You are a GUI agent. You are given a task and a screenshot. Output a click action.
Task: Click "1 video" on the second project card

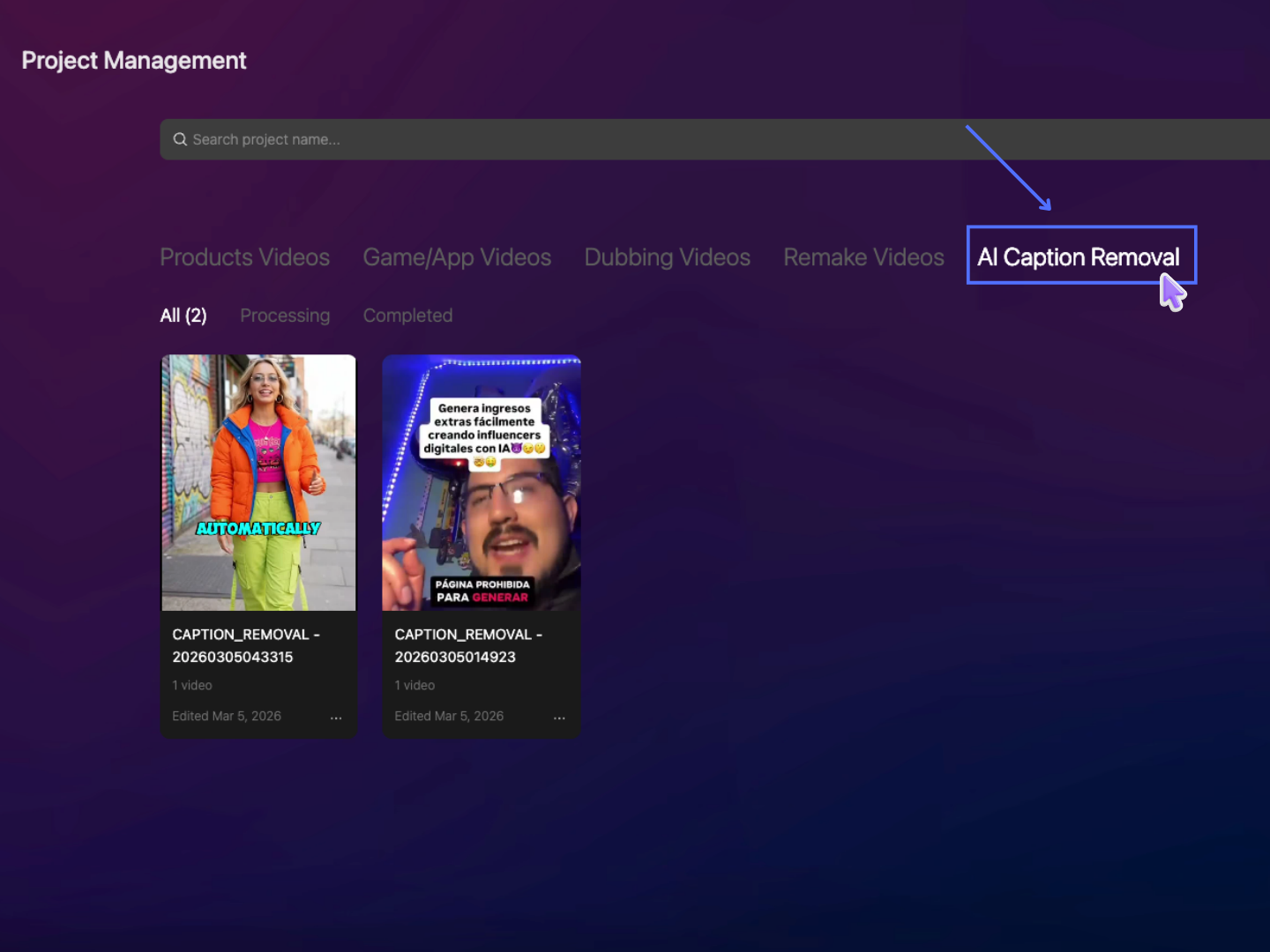[x=415, y=685]
